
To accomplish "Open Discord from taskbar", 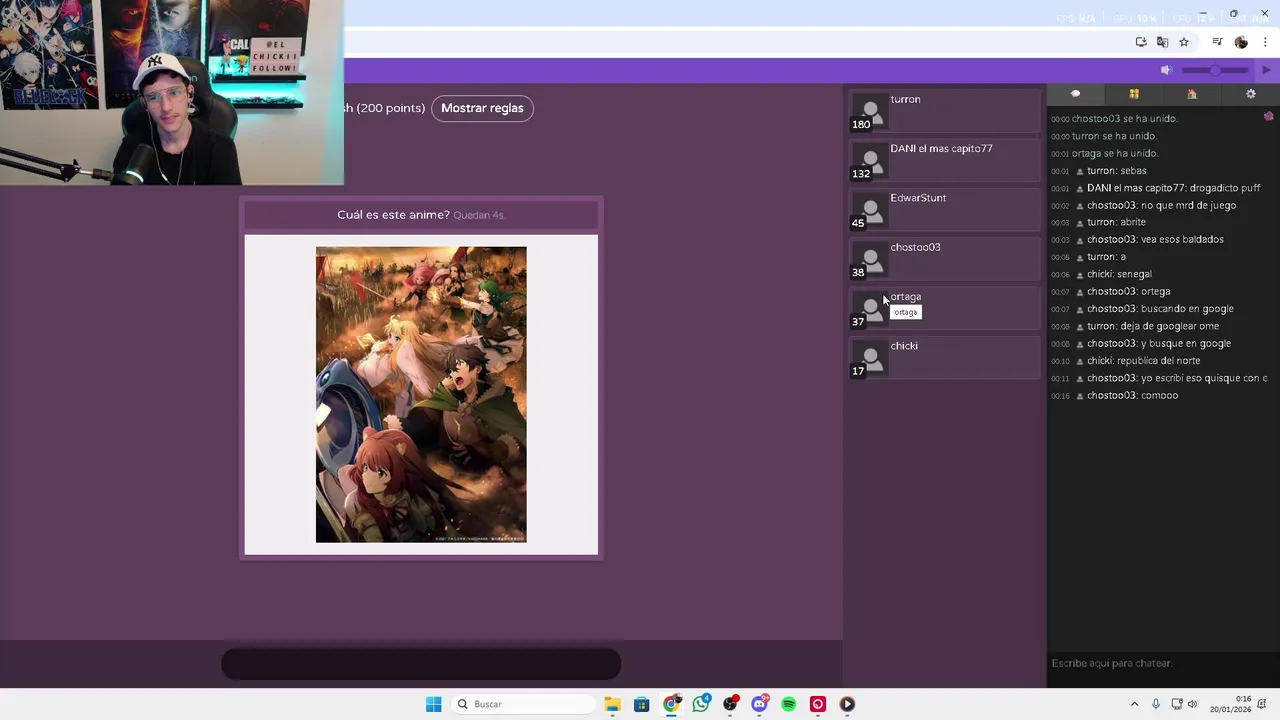I will (759, 704).
